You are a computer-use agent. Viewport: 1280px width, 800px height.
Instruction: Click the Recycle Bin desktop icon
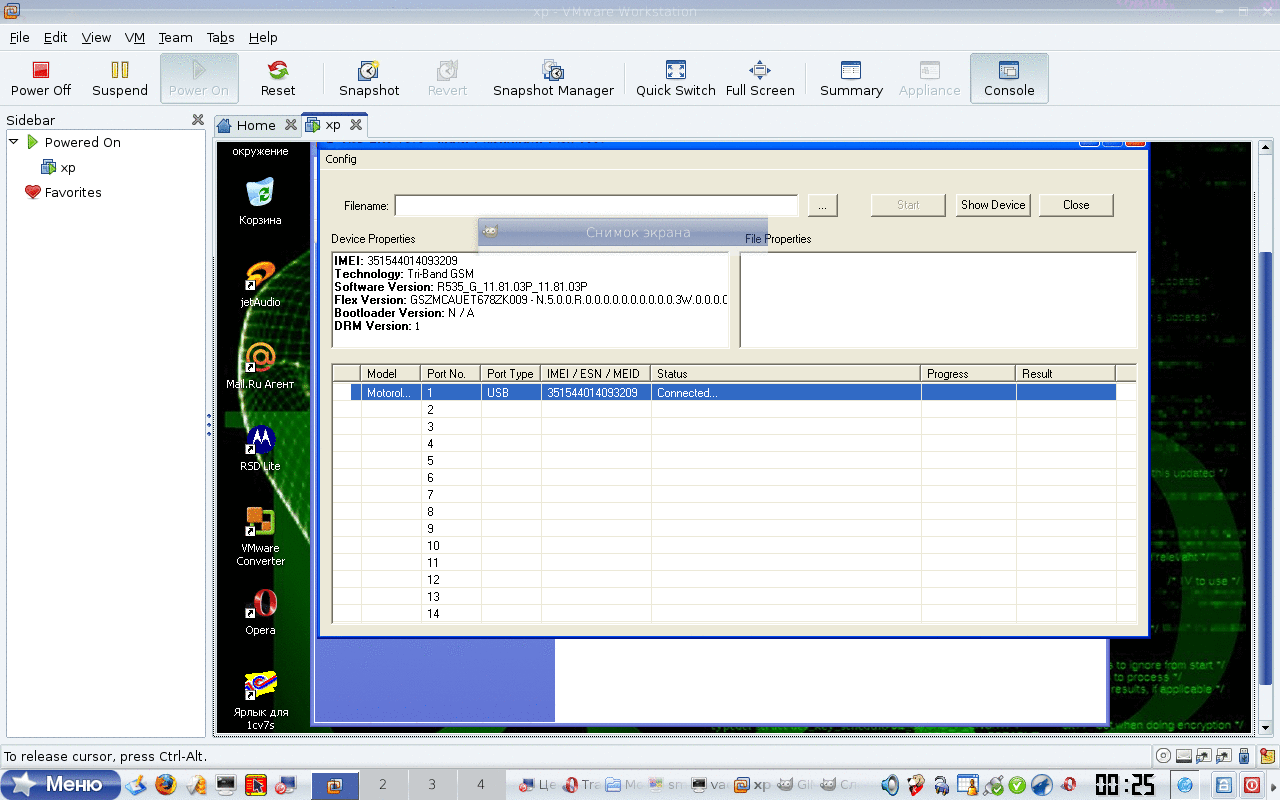260,200
